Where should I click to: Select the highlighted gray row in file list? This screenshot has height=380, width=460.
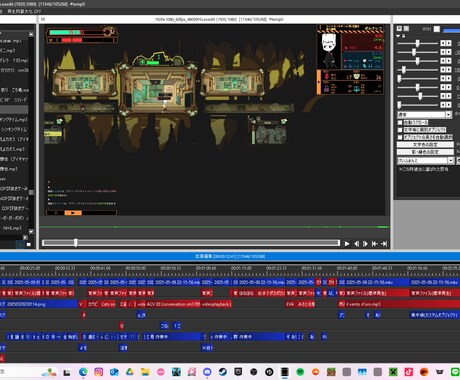(14, 109)
